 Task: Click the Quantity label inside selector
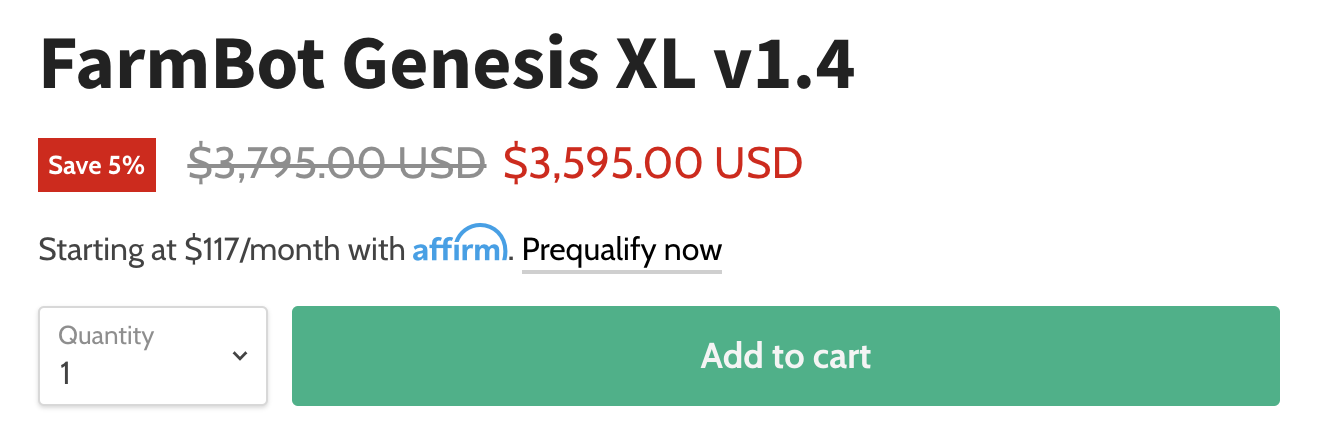pyautogui.click(x=106, y=335)
